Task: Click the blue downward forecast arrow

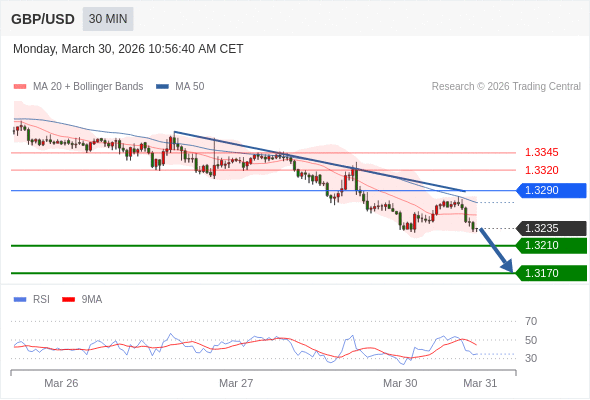Action: pyautogui.click(x=496, y=250)
